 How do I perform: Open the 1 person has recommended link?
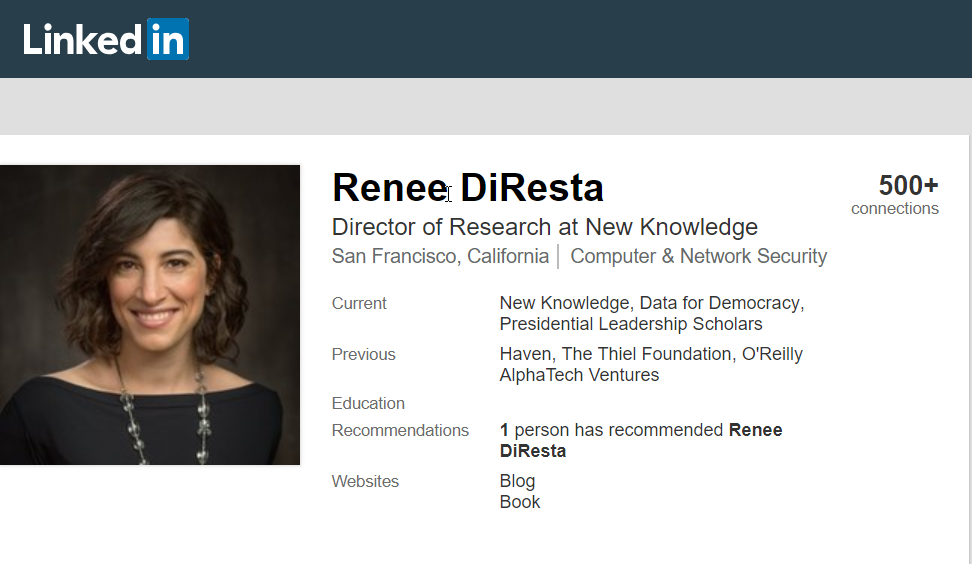pyautogui.click(x=641, y=440)
